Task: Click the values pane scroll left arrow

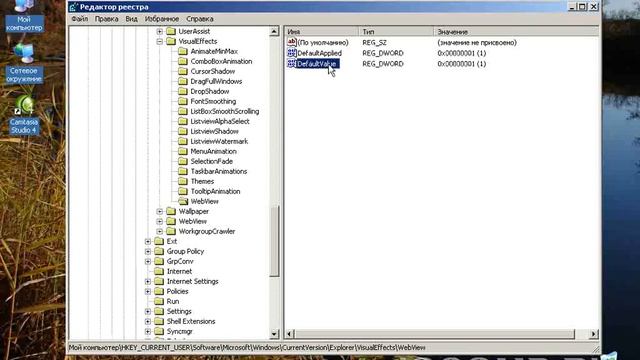Action: coord(289,334)
